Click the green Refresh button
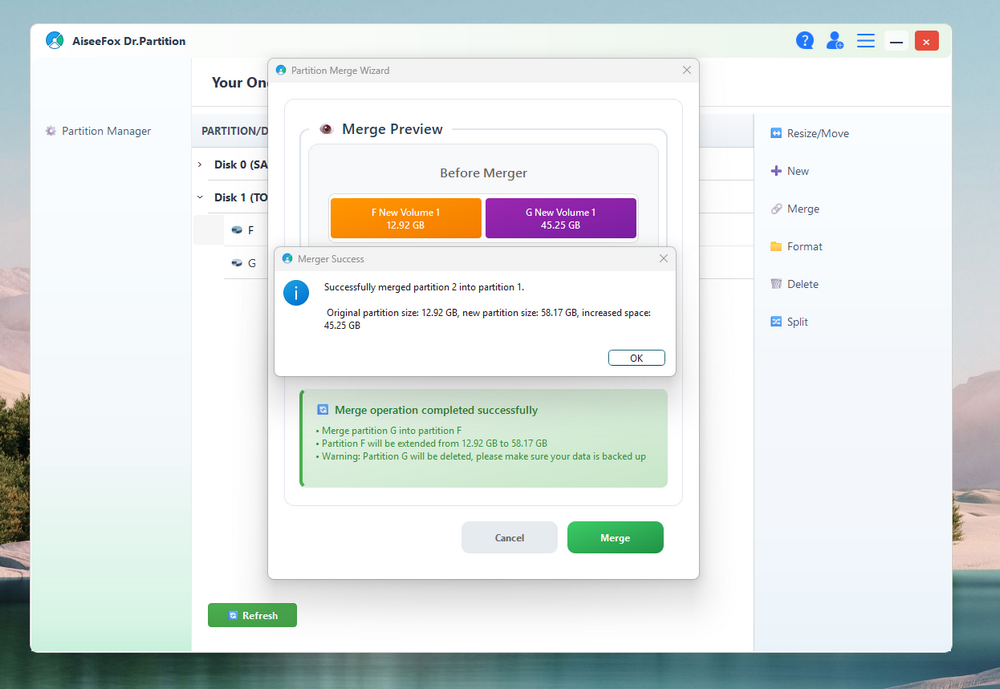 click(252, 615)
